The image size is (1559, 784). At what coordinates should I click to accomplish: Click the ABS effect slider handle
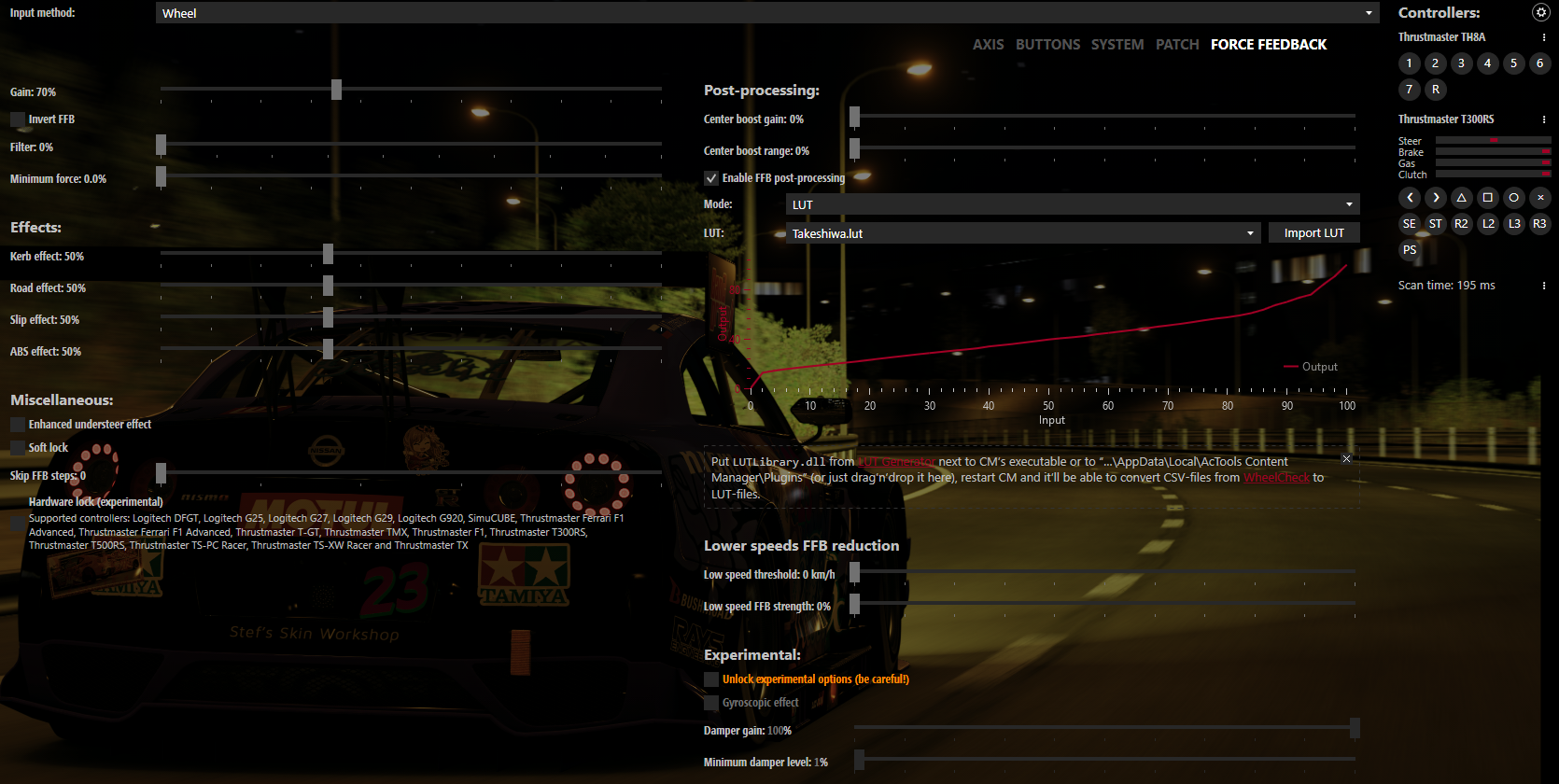tap(328, 349)
